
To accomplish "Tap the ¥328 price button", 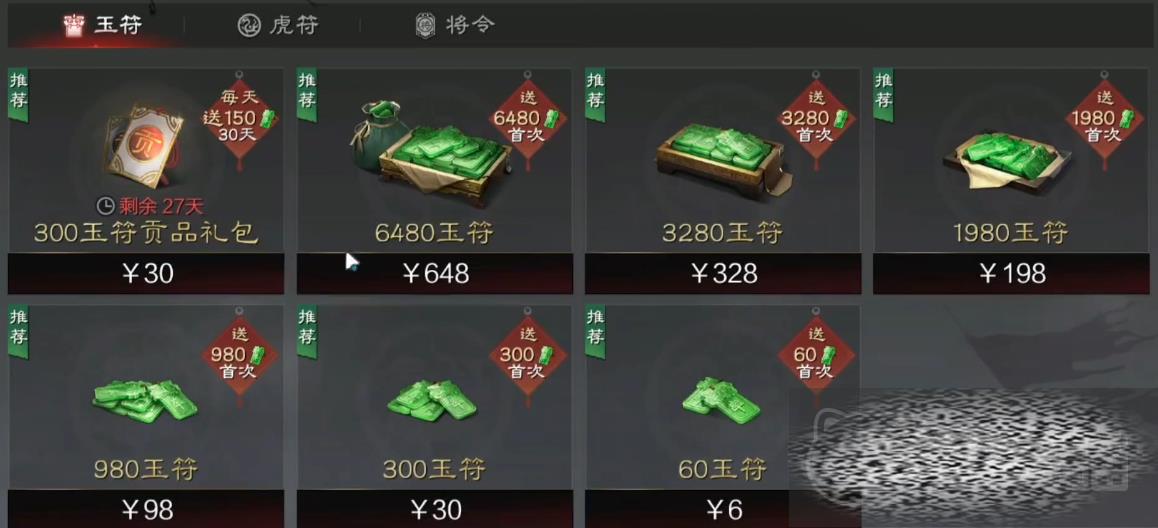I will point(723,274).
